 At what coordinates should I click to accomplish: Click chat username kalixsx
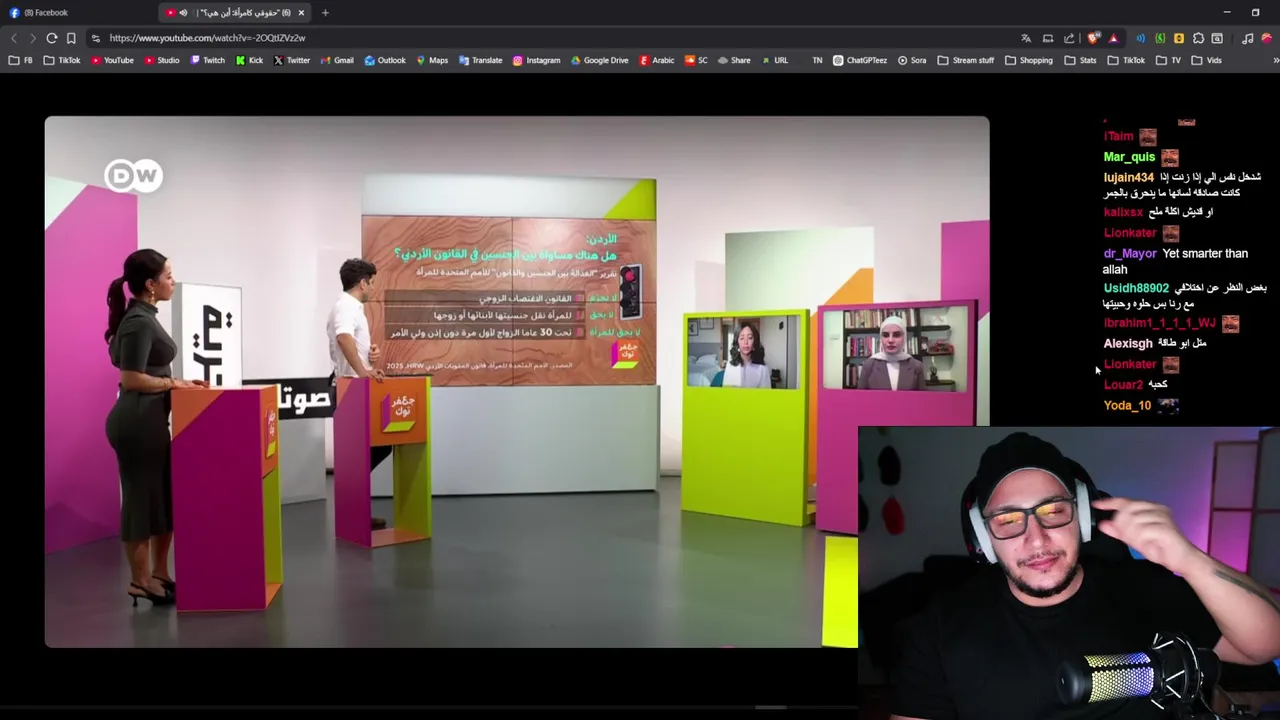(x=1123, y=213)
